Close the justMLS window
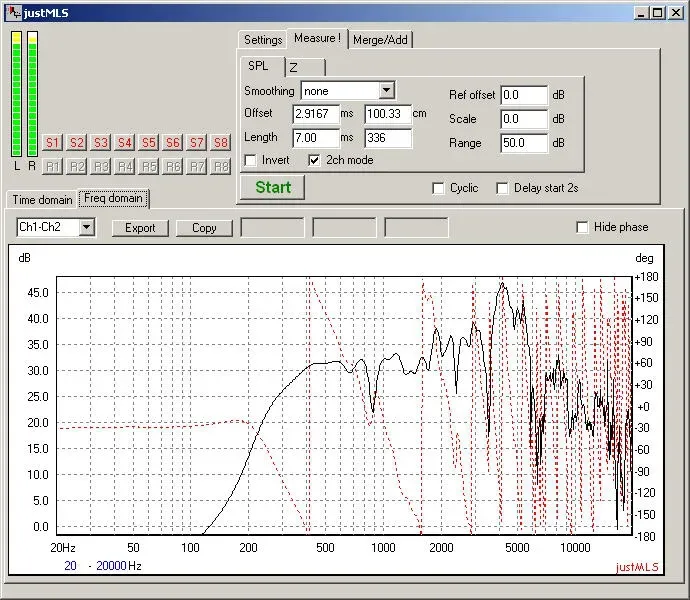690x600 pixels. coord(676,13)
